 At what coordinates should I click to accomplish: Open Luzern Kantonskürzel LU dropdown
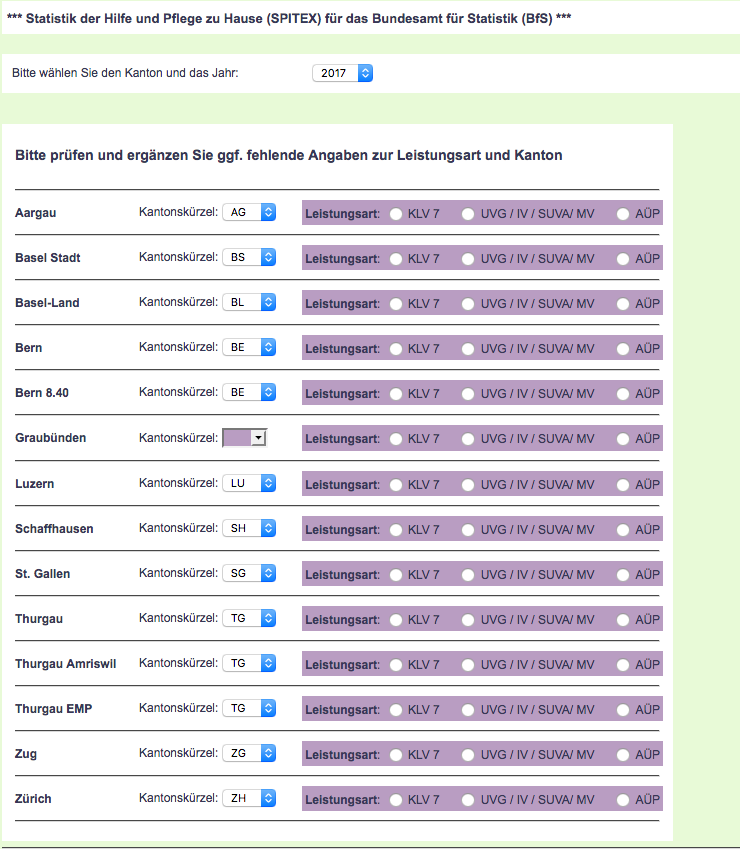tap(248, 483)
